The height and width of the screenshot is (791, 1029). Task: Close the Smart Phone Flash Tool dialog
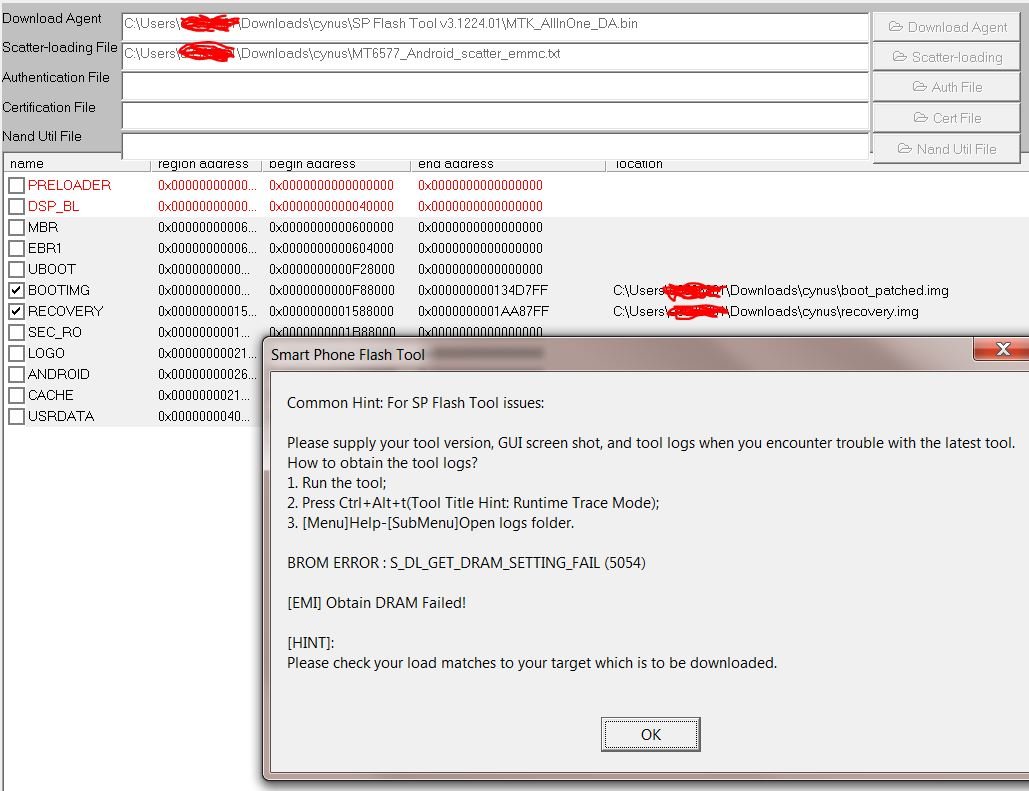point(1002,349)
